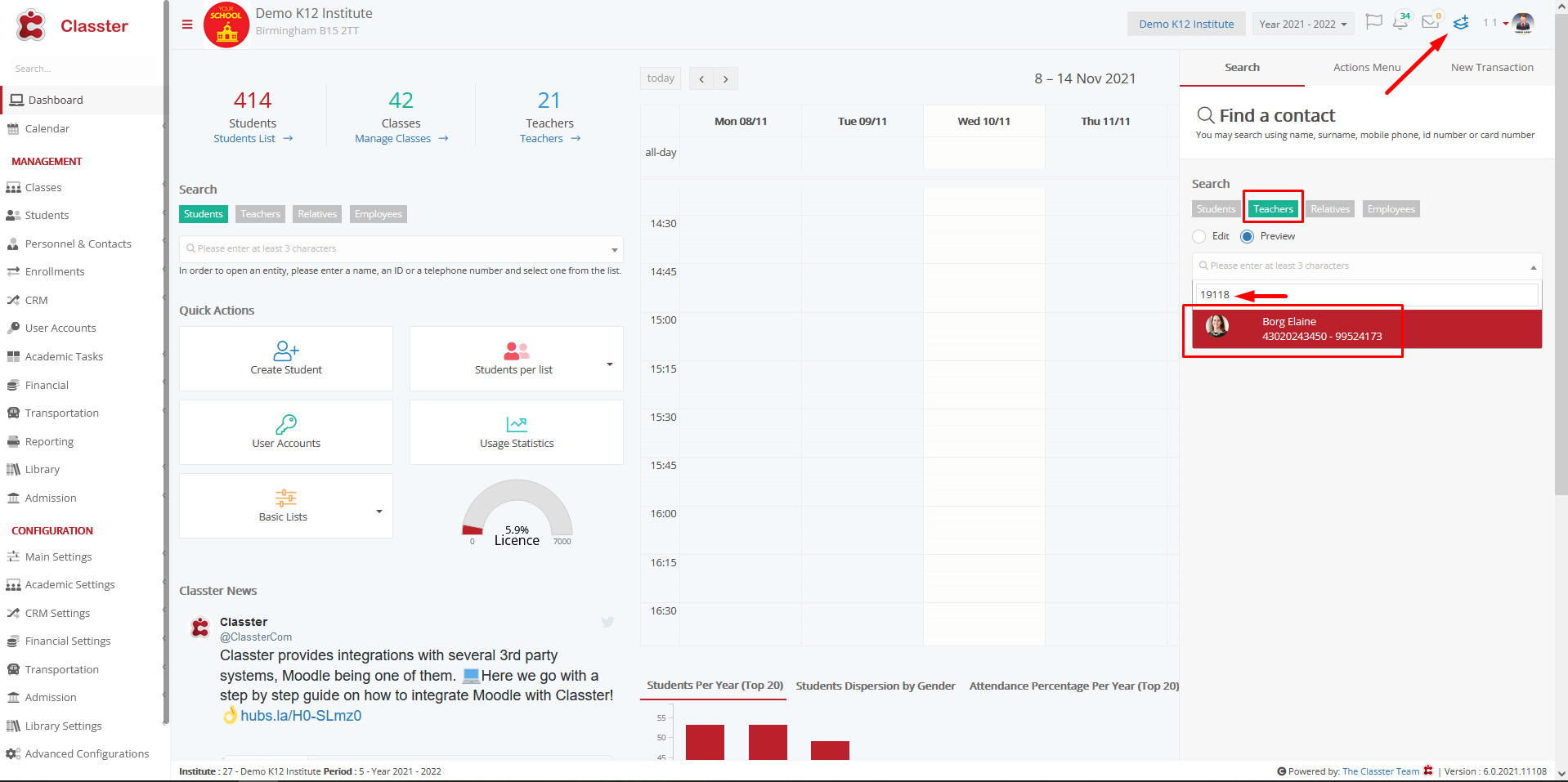Open the hamburger menu icon

[x=187, y=25]
